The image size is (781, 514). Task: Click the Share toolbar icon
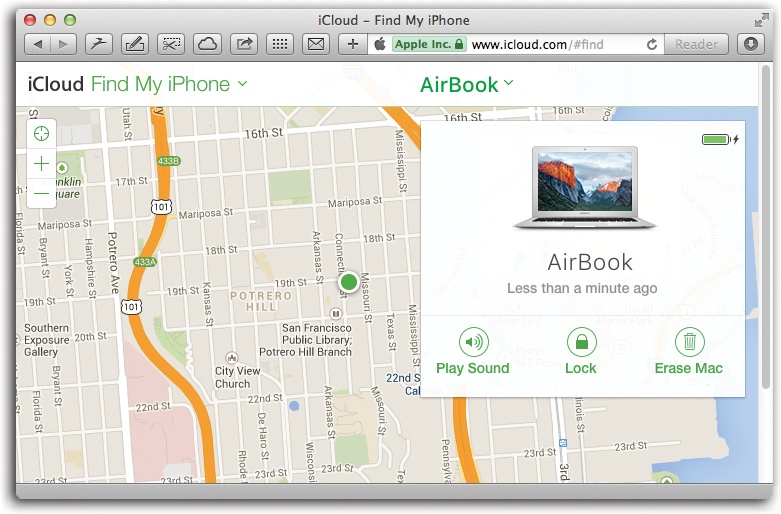click(x=244, y=44)
